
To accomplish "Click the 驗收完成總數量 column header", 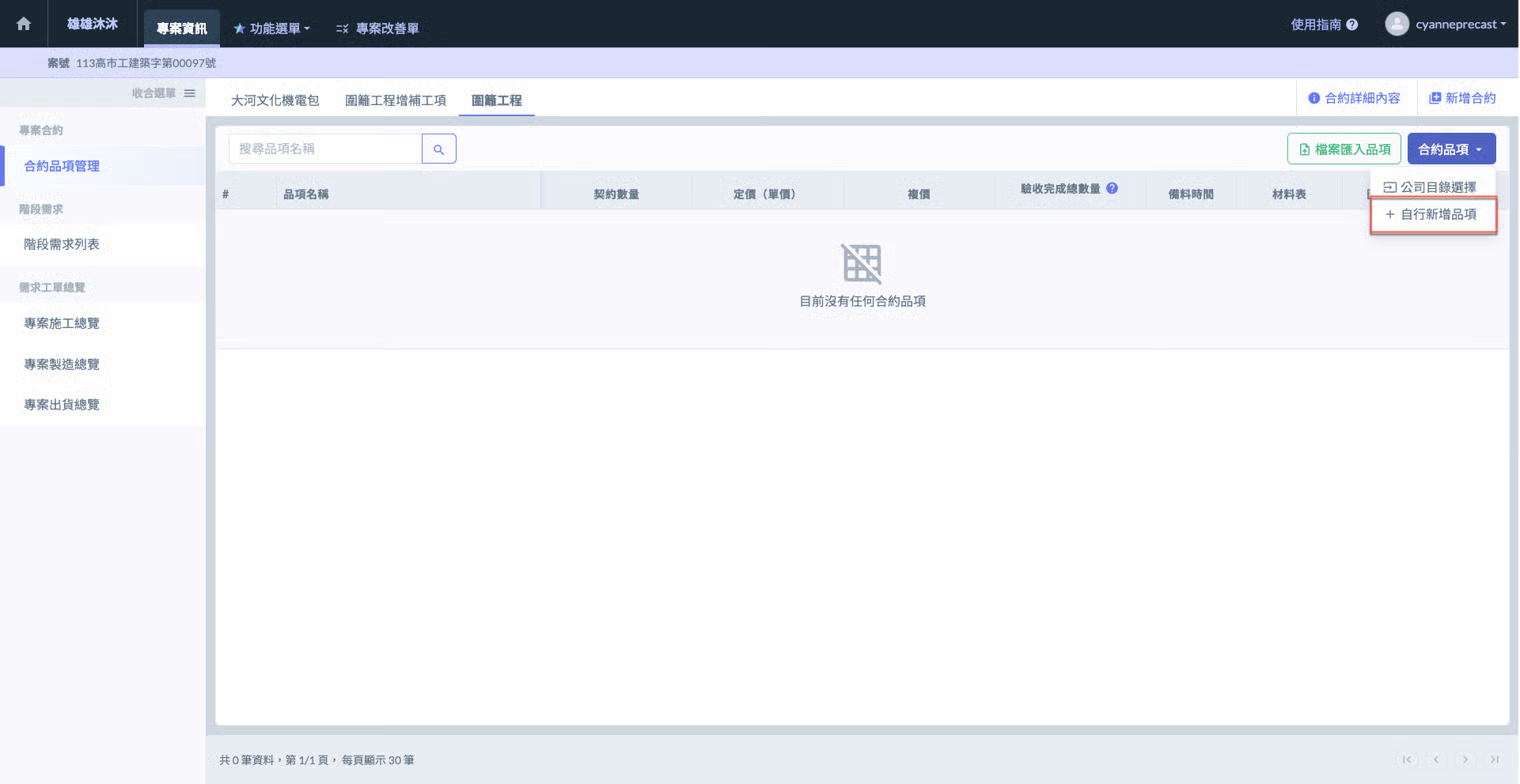I will tap(1060, 189).
